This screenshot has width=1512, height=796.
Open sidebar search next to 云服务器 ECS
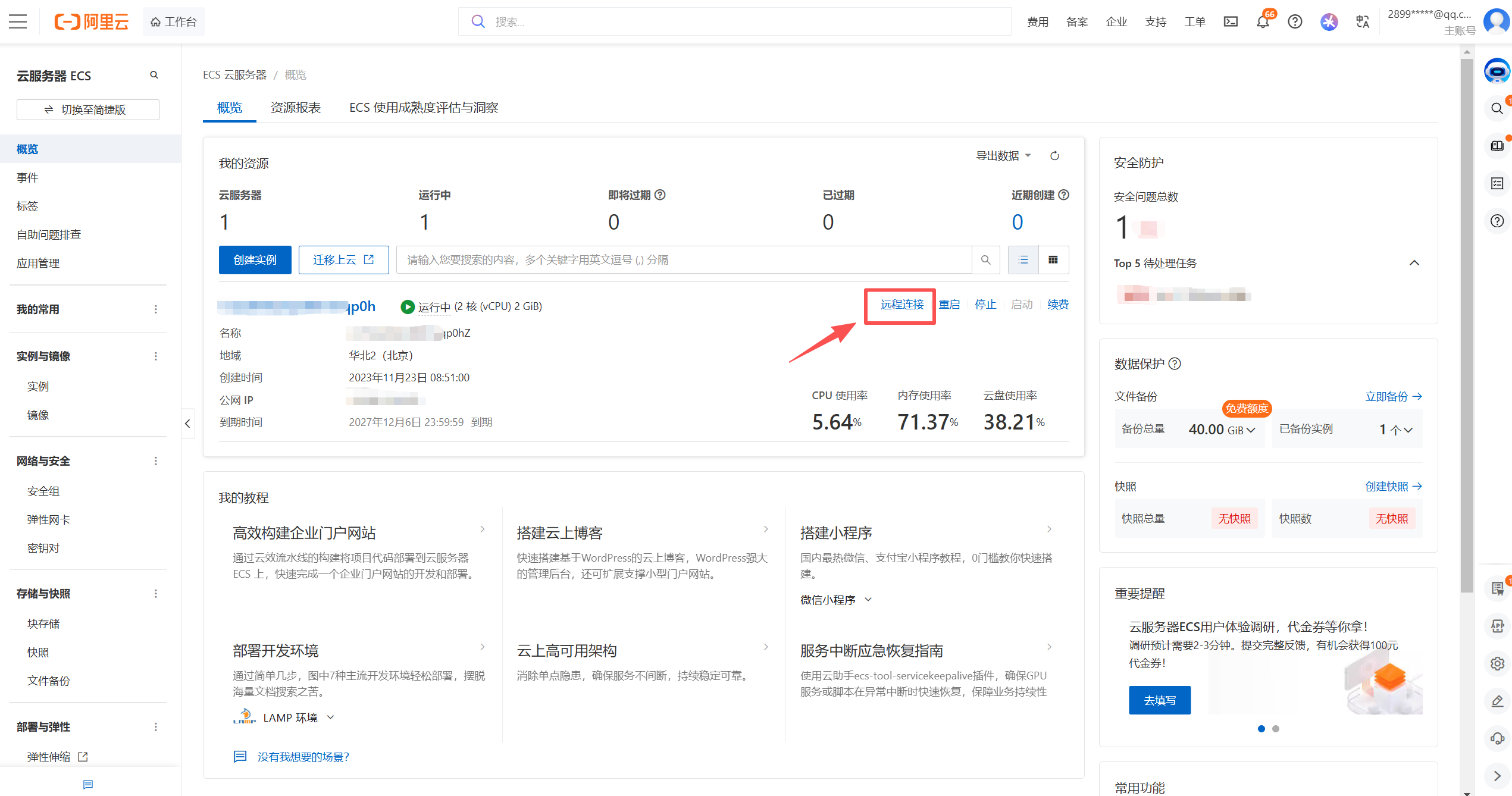(x=154, y=75)
